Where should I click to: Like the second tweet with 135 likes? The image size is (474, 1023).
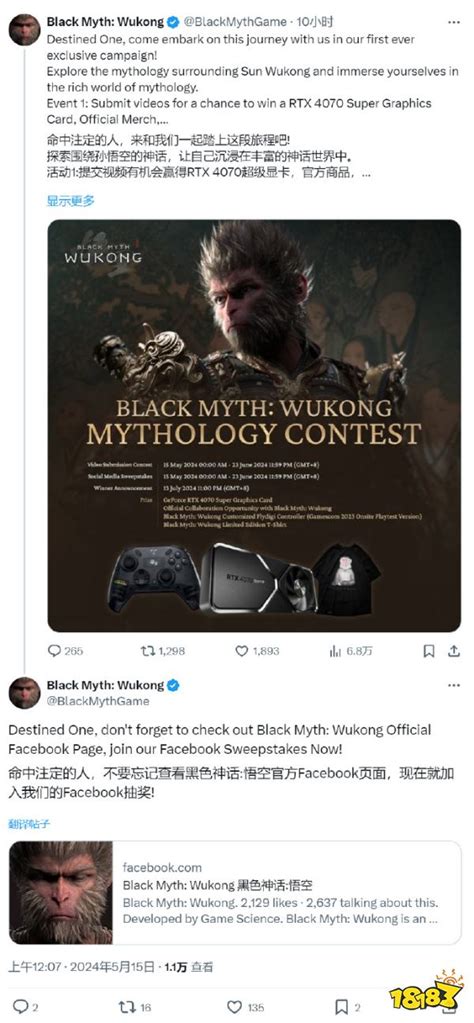[x=233, y=1007]
